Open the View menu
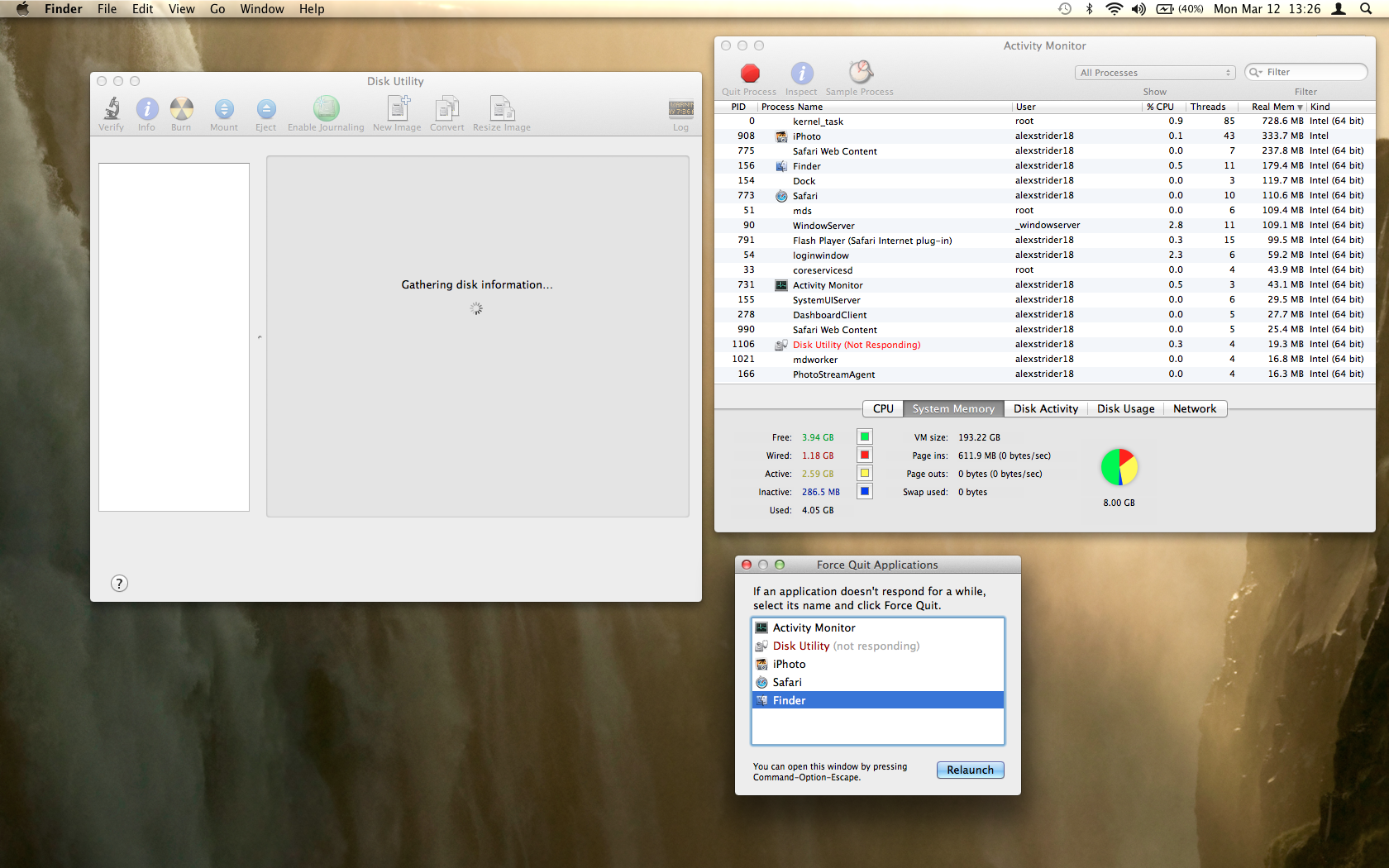Screen dimensions: 1389x868 coord(181,9)
